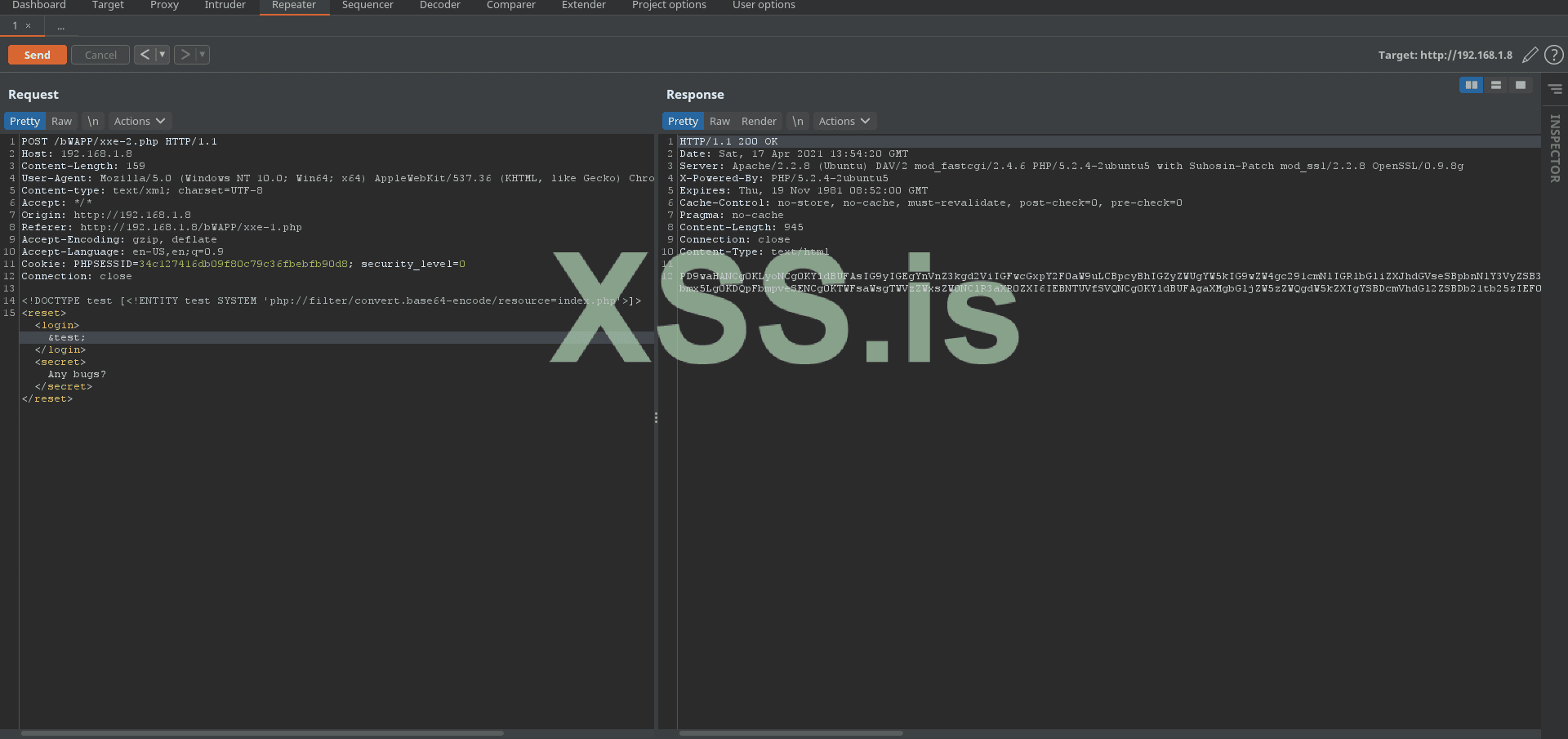Open the Project options tab
The height and width of the screenshot is (739, 1568).
pos(669,6)
